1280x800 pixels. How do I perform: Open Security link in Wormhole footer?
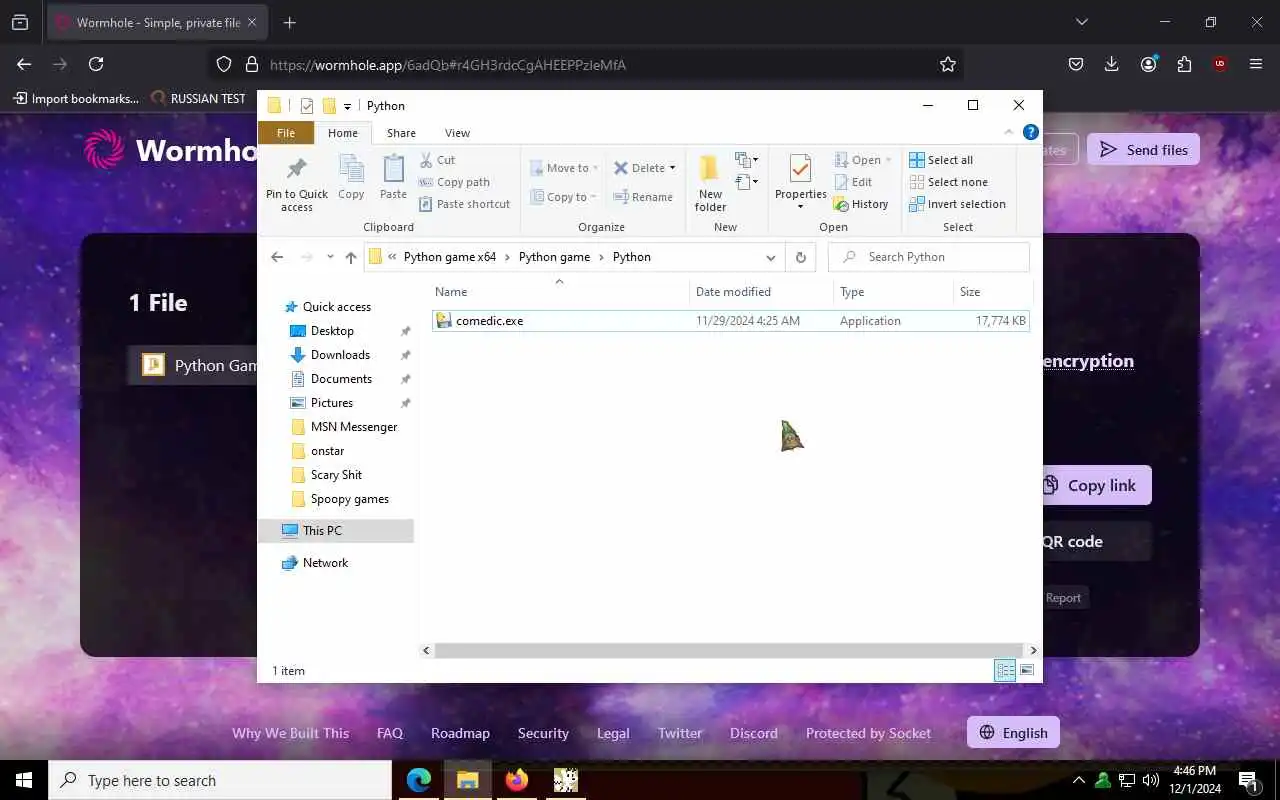[x=543, y=733]
